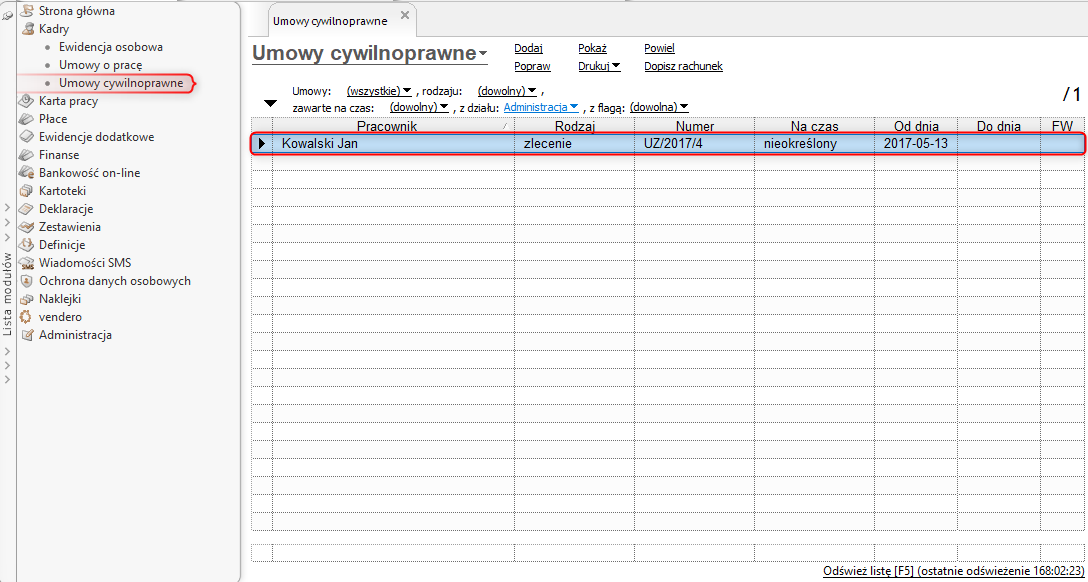This screenshot has width=1088, height=582.
Task: Sort by Rodzaj column header
Action: pyautogui.click(x=575, y=126)
